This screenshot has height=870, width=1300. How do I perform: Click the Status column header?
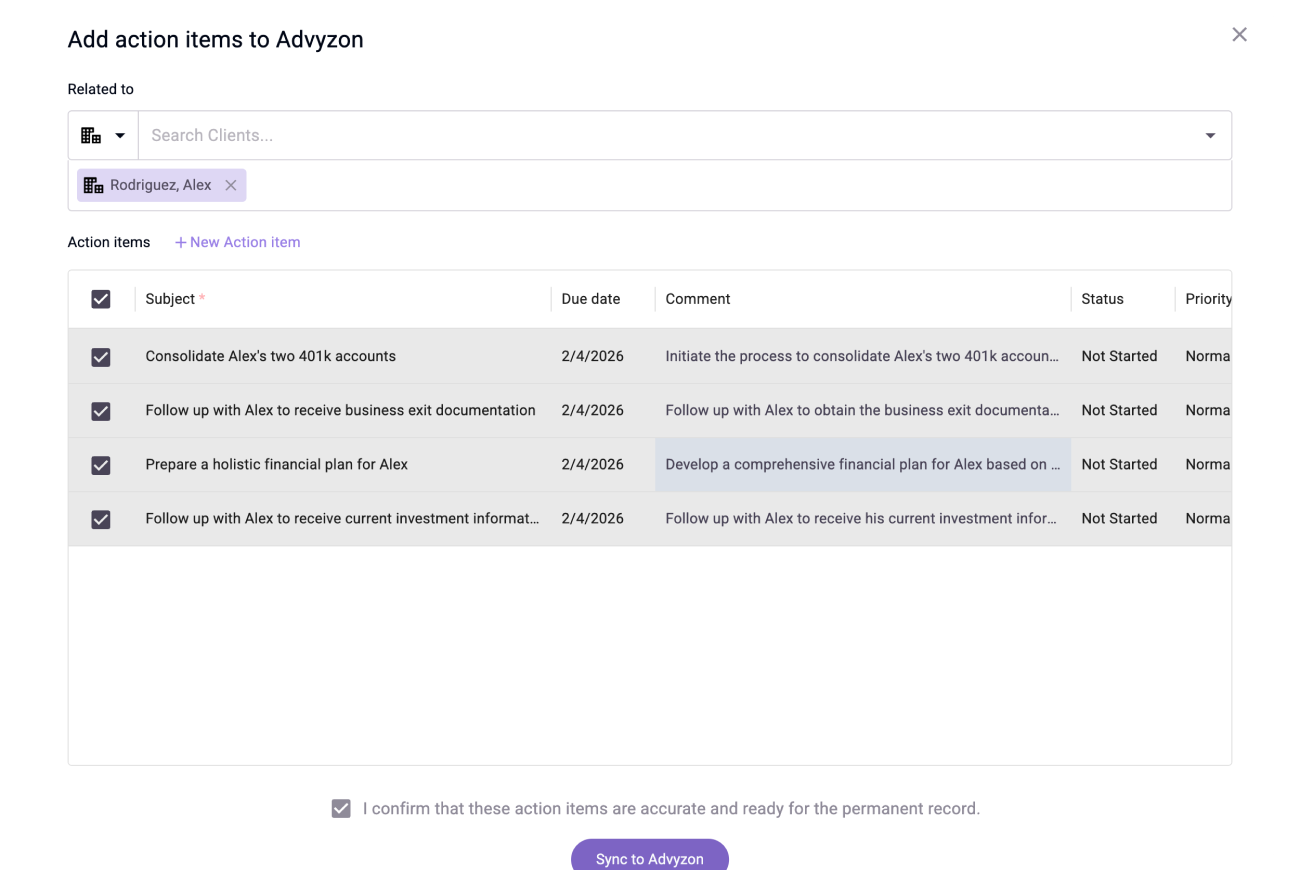(1123, 299)
